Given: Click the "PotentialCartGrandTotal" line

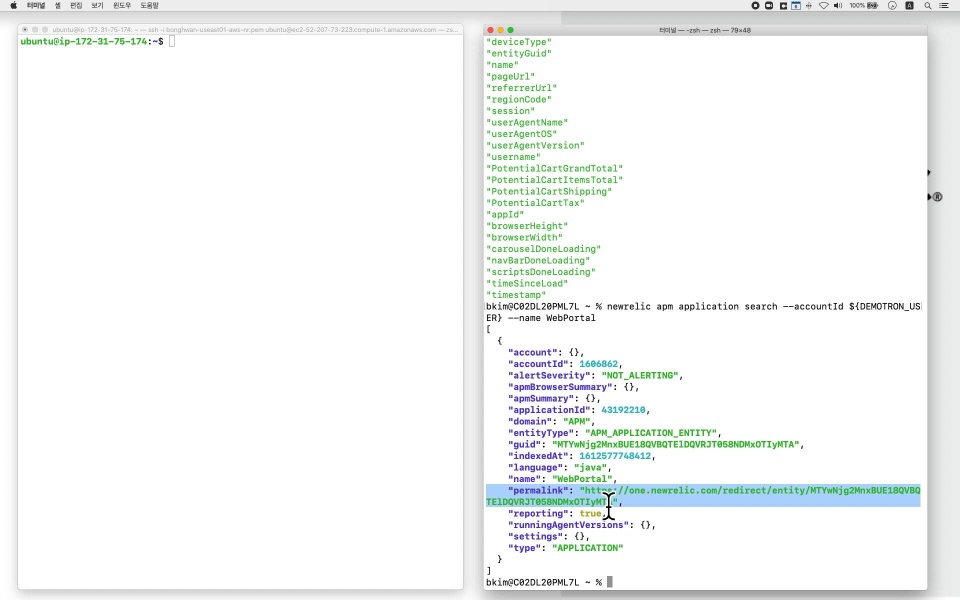Looking at the screenshot, I should click(555, 168).
